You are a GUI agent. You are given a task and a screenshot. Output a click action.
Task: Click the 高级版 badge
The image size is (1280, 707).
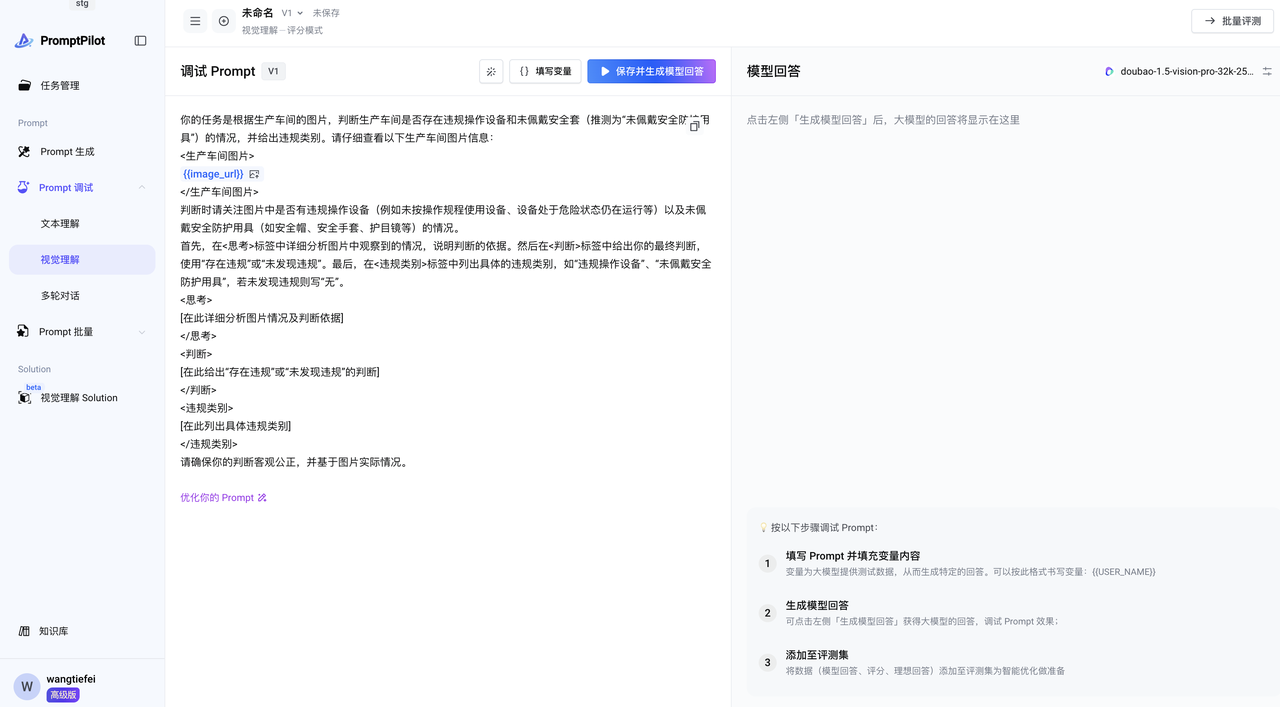[63, 694]
